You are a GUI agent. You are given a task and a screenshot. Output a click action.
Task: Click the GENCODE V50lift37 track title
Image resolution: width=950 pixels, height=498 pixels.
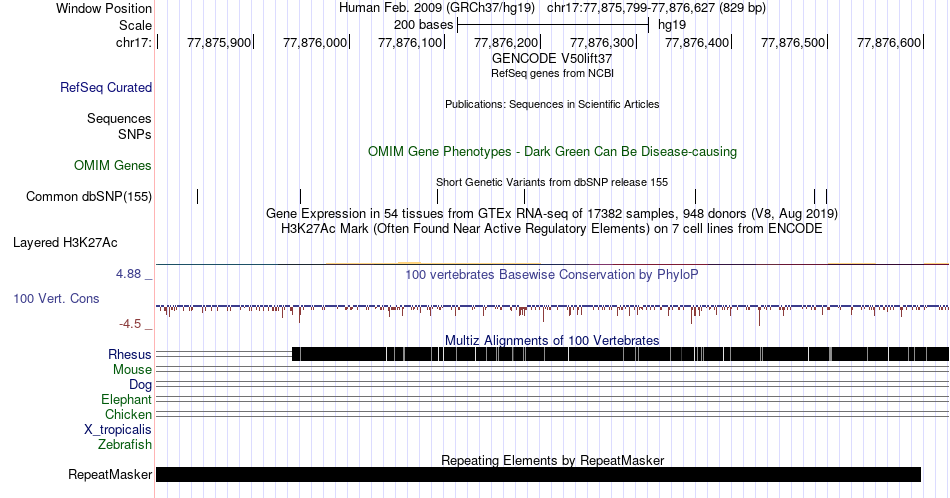552,59
